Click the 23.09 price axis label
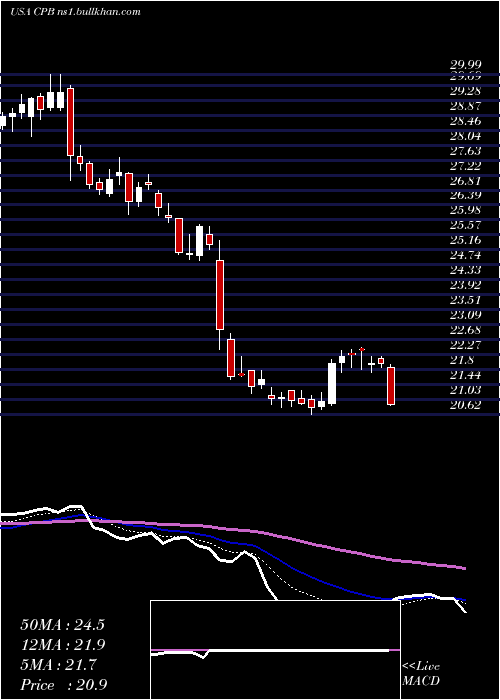The height and width of the screenshot is (700, 500). [465, 316]
